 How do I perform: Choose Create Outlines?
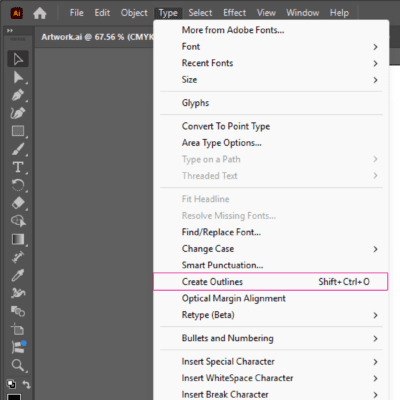(x=270, y=282)
